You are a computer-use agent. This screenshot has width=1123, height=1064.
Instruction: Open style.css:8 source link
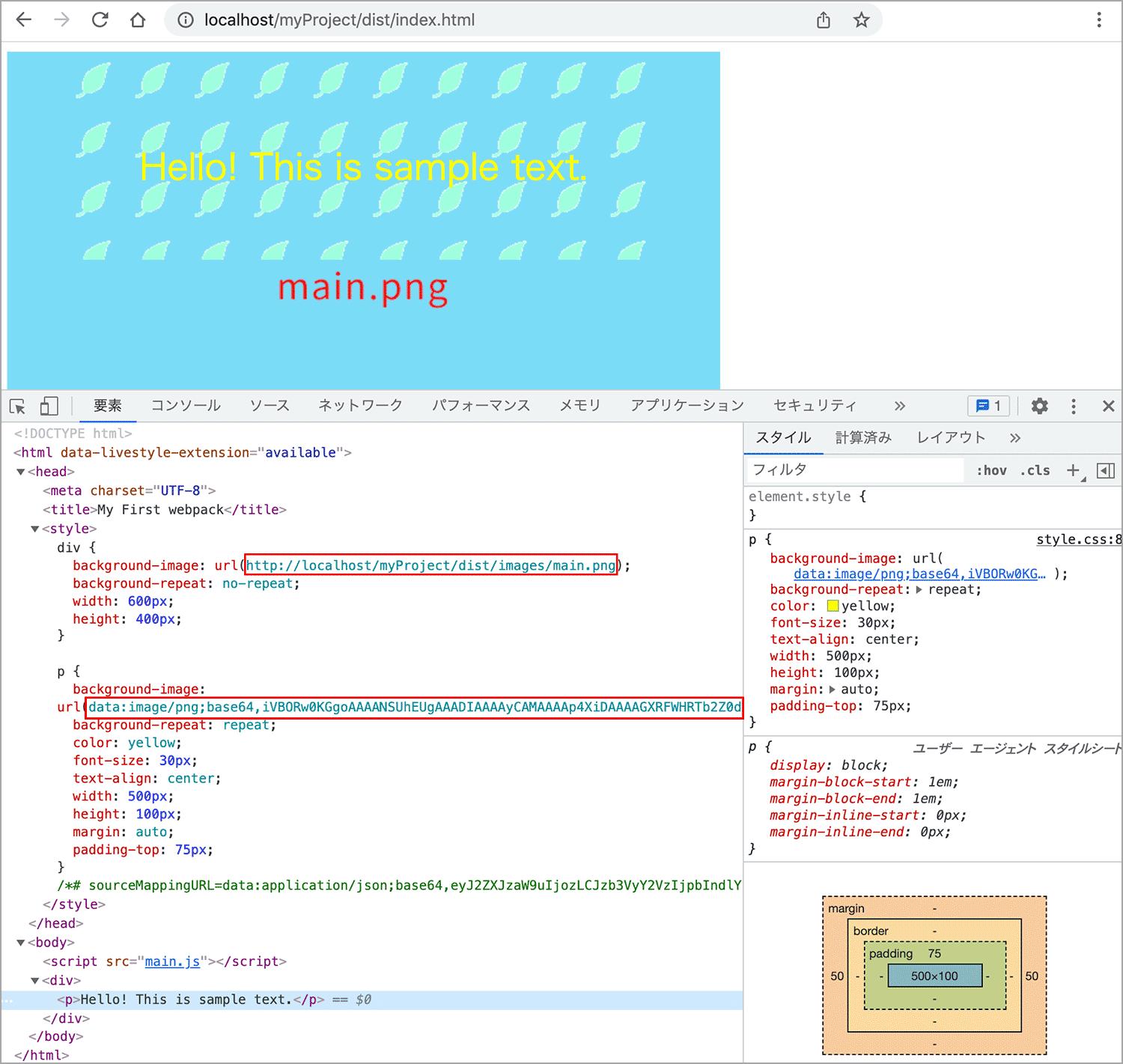pos(1079,539)
